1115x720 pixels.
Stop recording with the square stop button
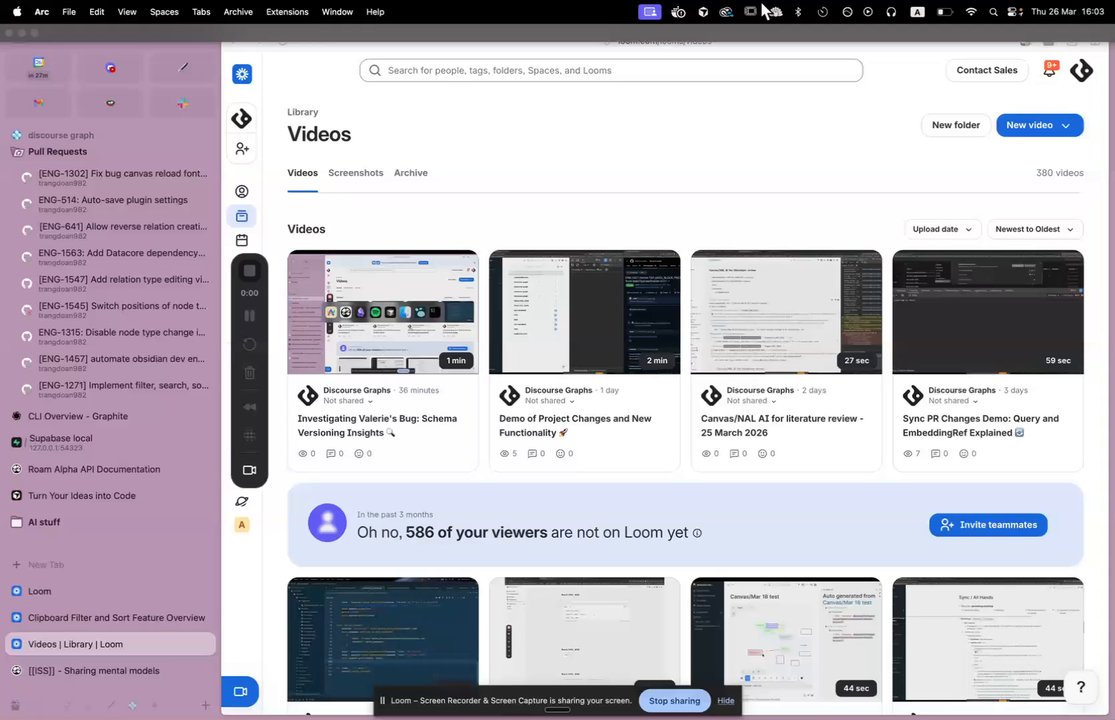click(x=250, y=271)
